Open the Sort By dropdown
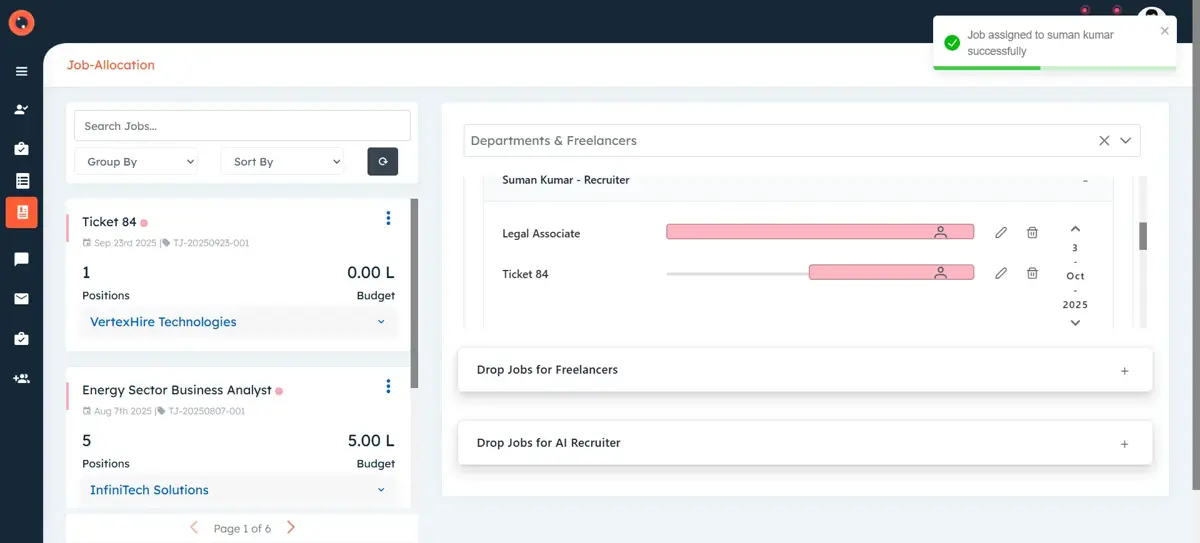This screenshot has height=543, width=1200. pyautogui.click(x=282, y=161)
